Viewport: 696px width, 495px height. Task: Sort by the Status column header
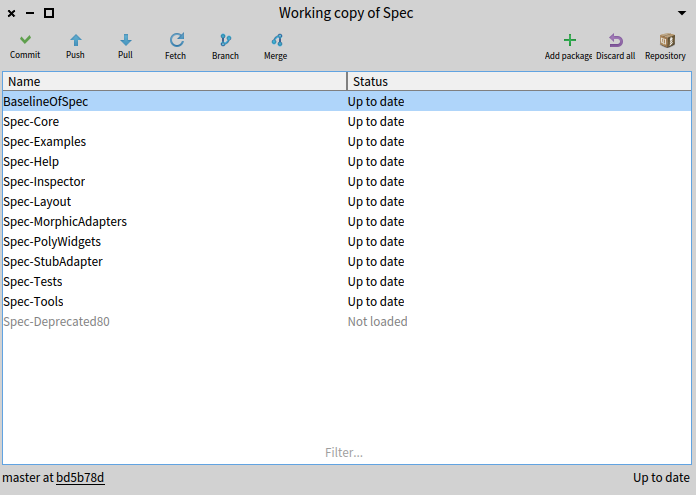click(x=518, y=81)
